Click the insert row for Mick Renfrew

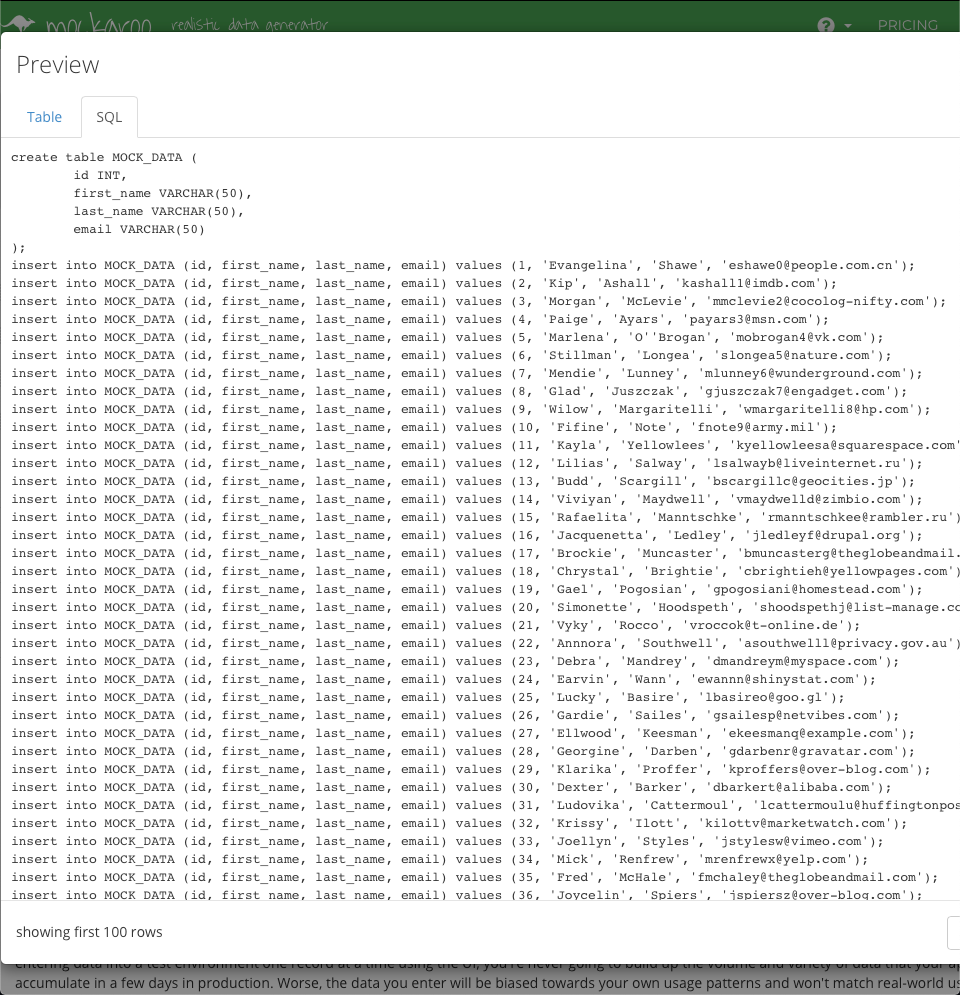[x=440, y=859]
